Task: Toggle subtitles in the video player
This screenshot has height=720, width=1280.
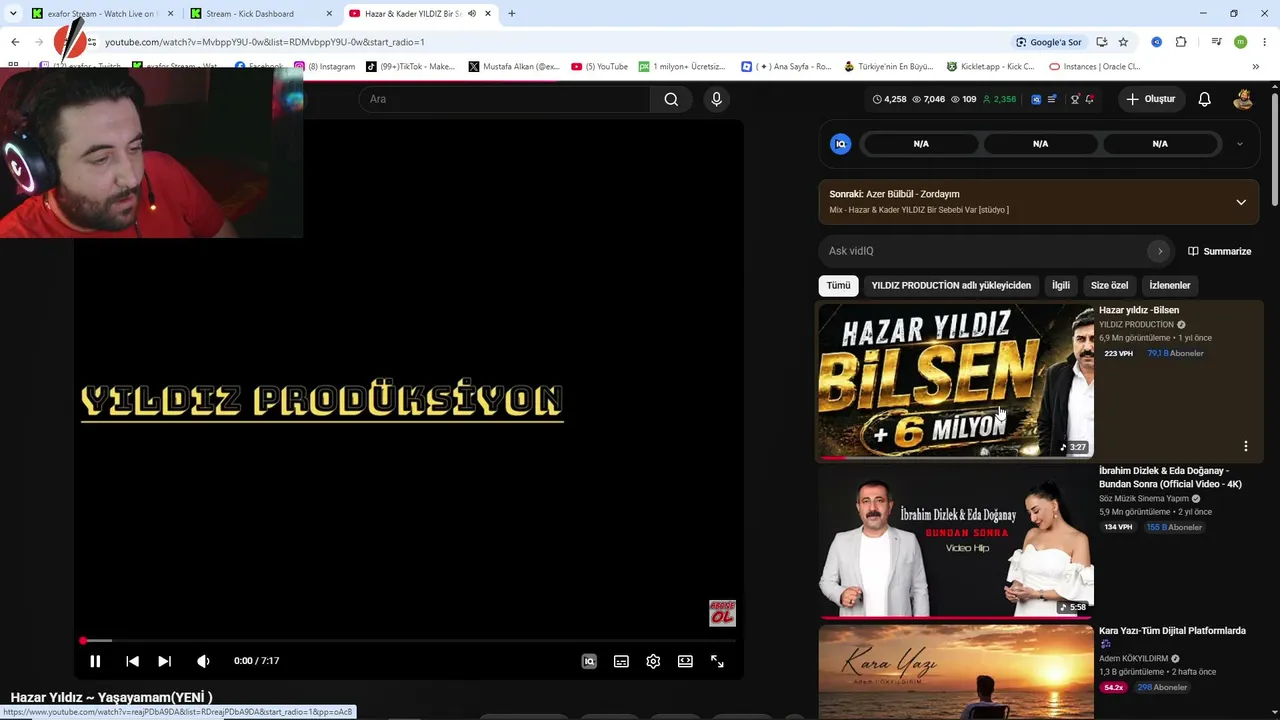Action: coord(621,661)
